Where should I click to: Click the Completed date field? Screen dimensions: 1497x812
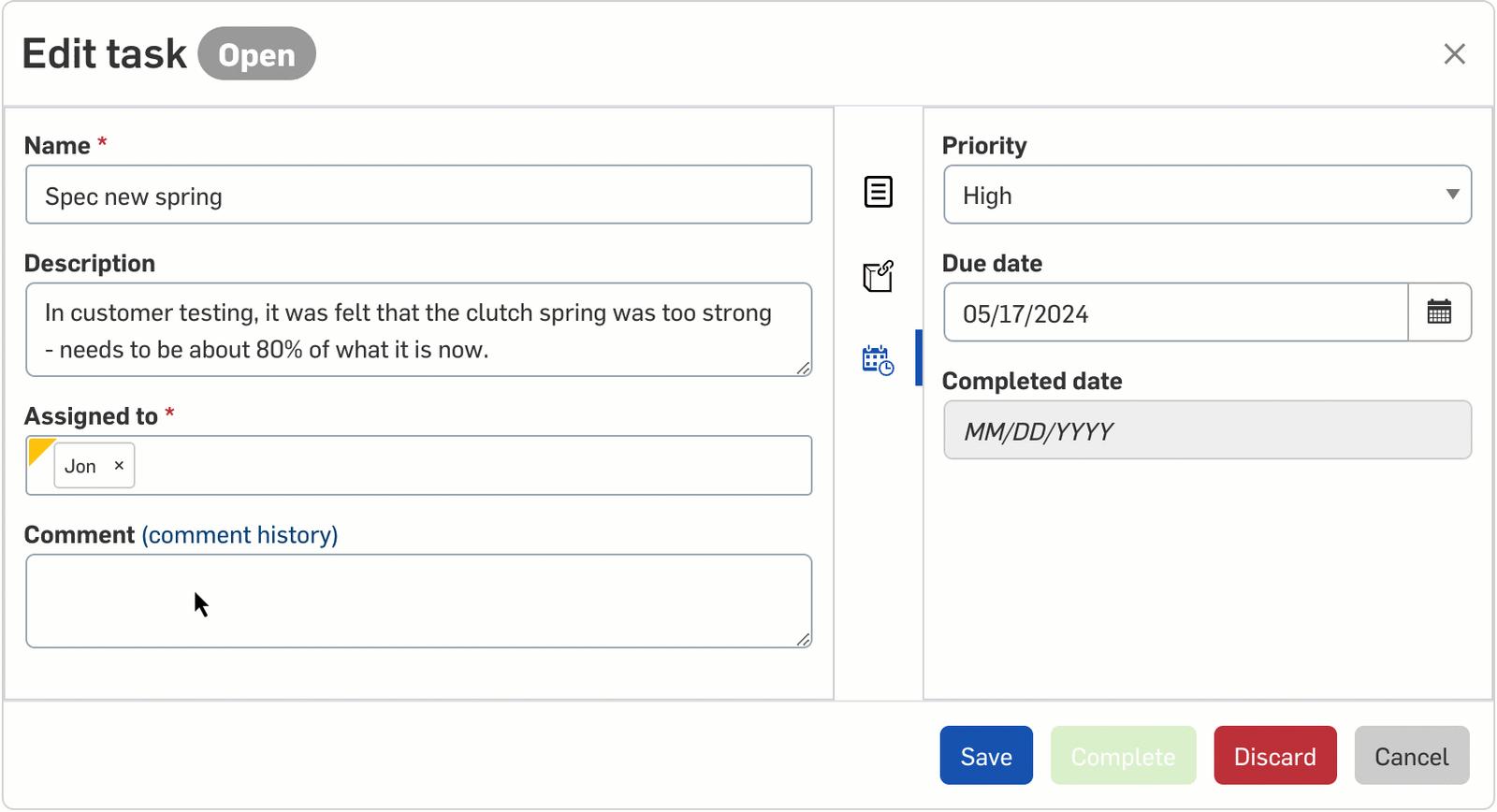point(1207,430)
